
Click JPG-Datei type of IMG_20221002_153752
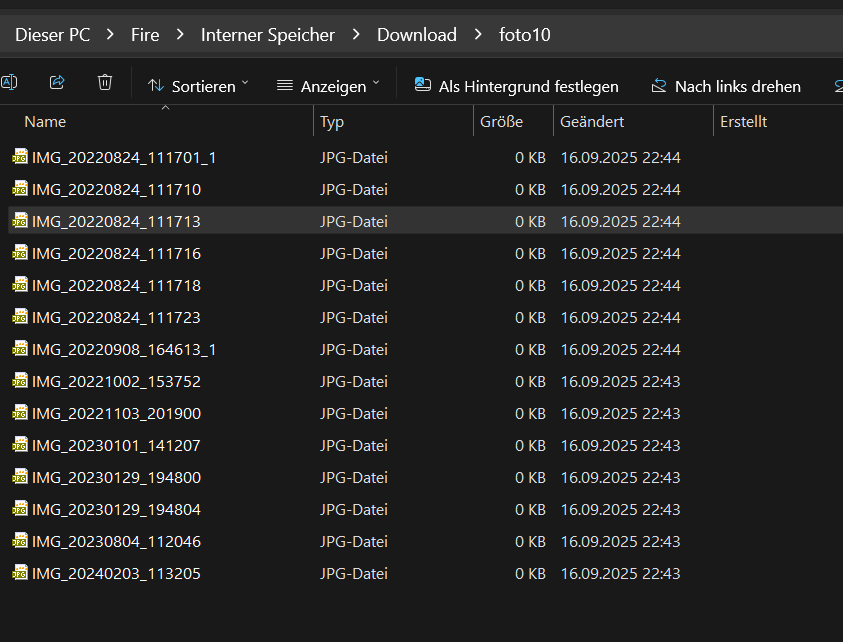354,382
